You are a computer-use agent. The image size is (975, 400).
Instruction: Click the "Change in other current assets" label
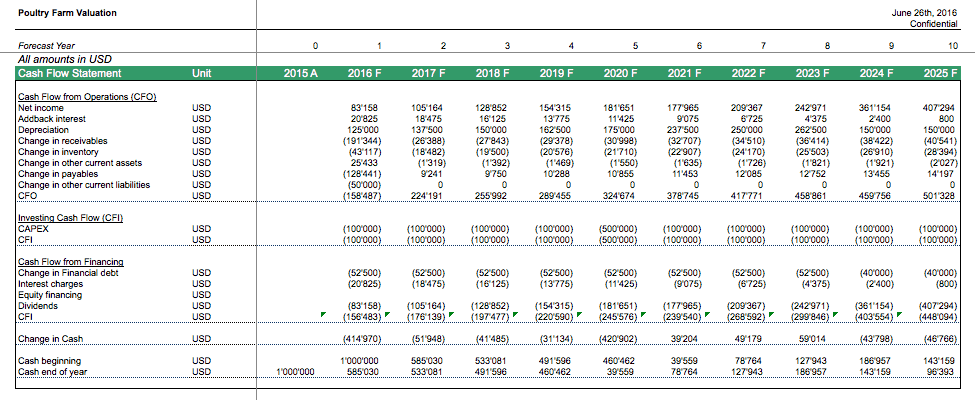(x=80, y=163)
